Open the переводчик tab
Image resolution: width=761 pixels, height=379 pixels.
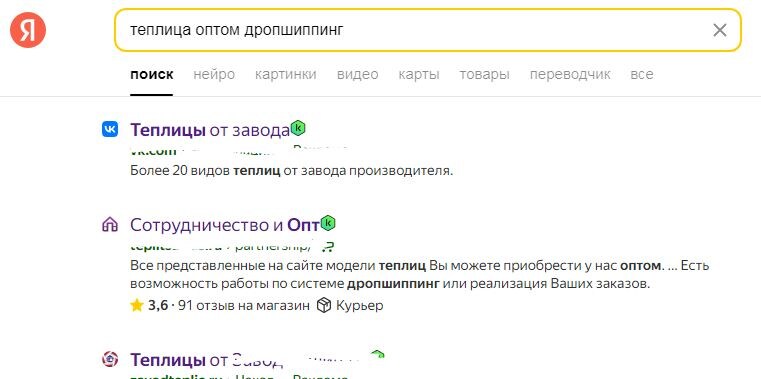click(x=570, y=74)
